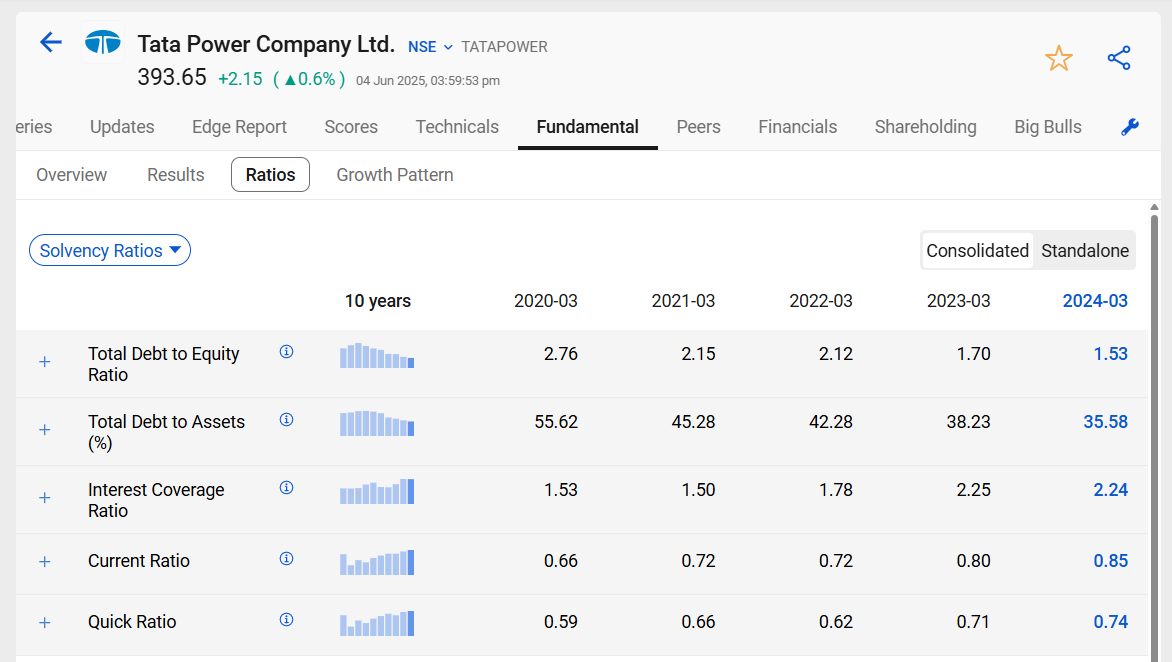The height and width of the screenshot is (662, 1172).
Task: Click the 2.24 Interest Coverage value
Action: 1111,490
